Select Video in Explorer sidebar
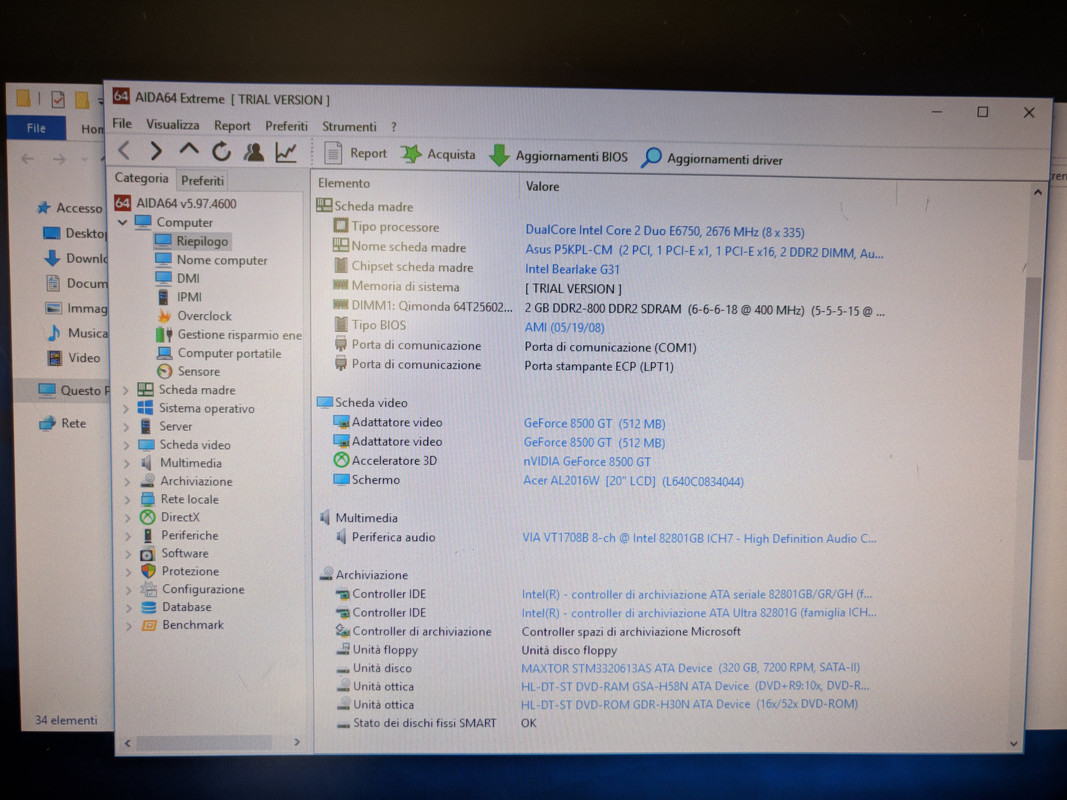The width and height of the screenshot is (1067, 800). pyautogui.click(x=73, y=357)
